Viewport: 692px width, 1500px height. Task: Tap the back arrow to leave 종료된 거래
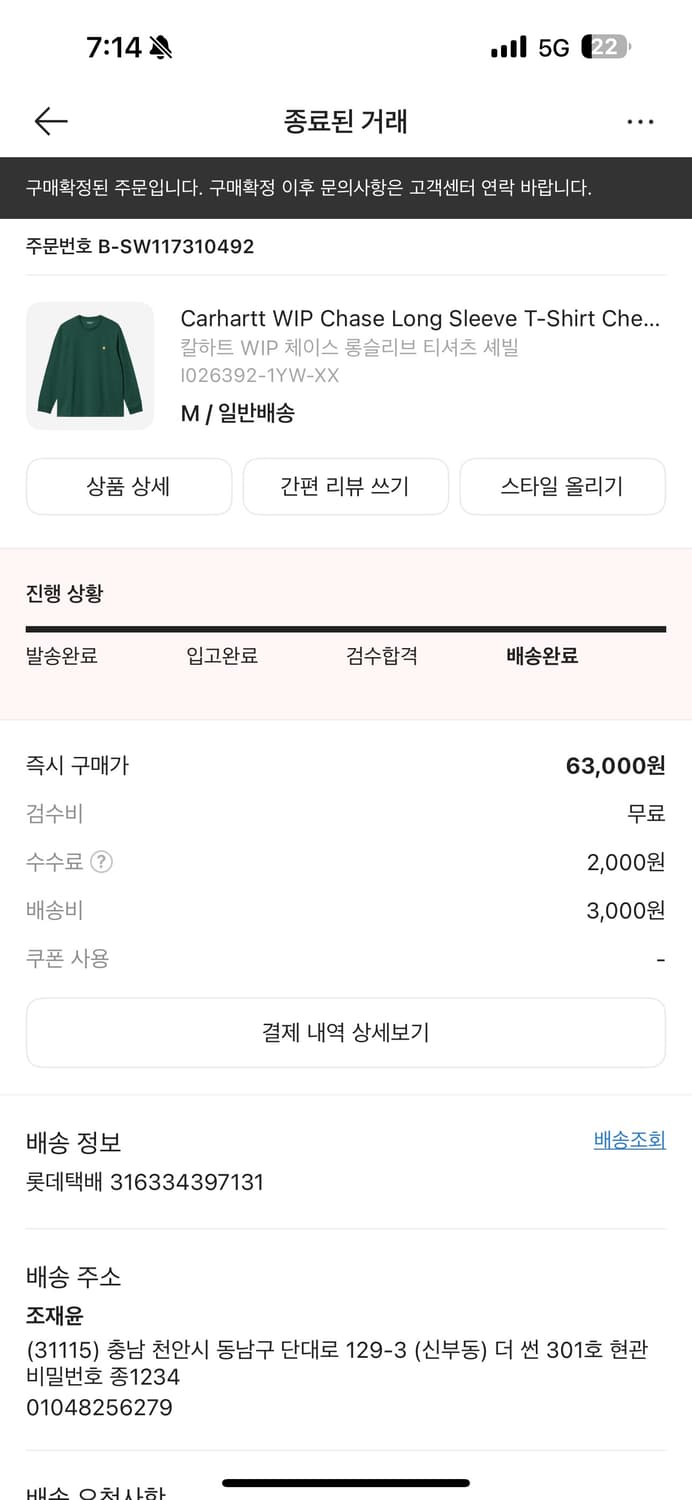click(x=50, y=120)
